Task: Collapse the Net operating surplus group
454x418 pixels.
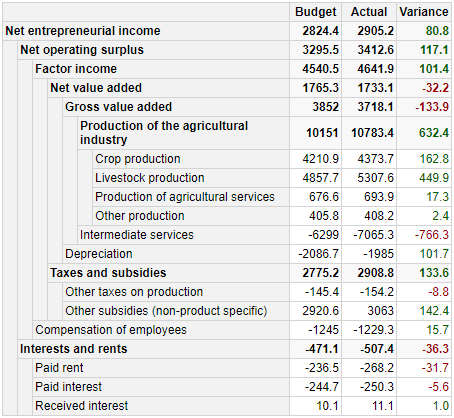Action: click(82, 50)
